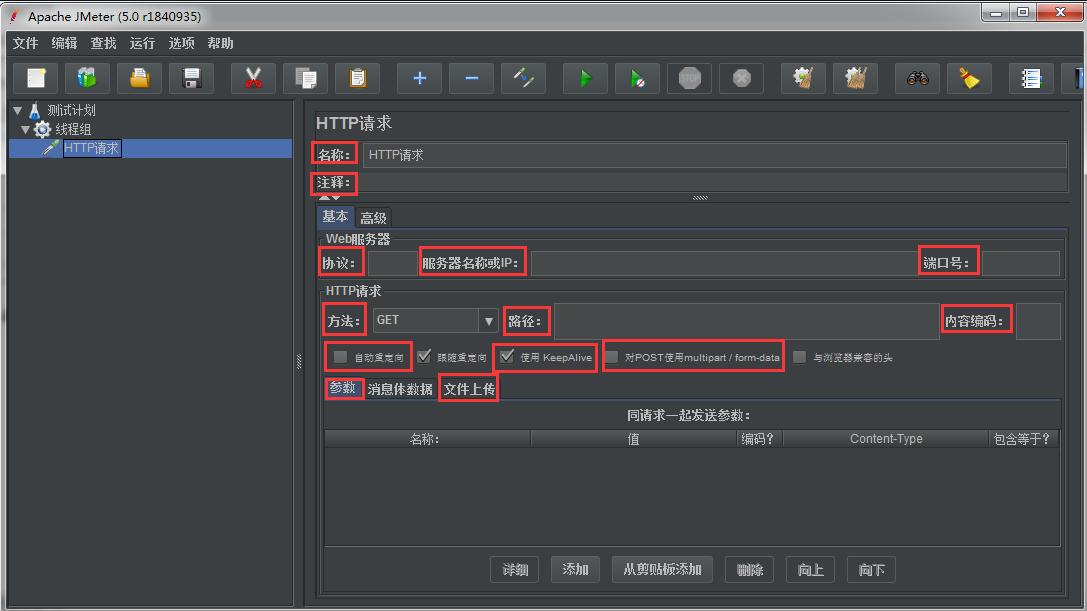This screenshot has height=611, width=1087.
Task: Select the HTTP请求 tree item
Action: (x=92, y=148)
